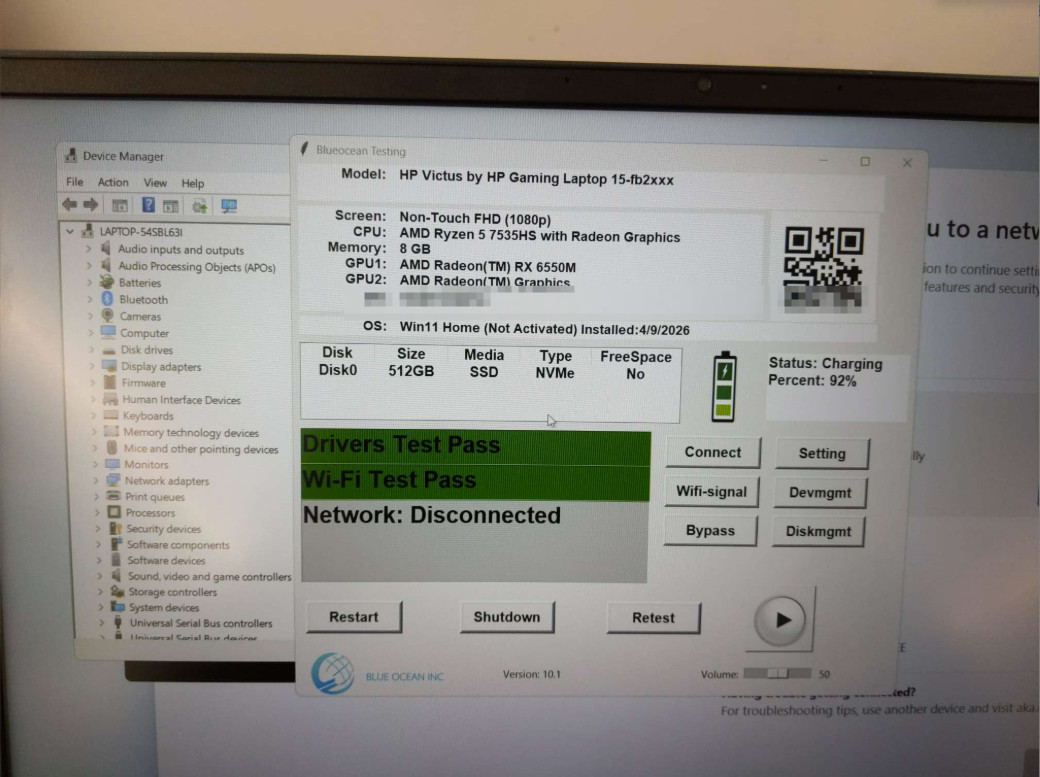The image size is (1040, 777).
Task: Open the Help menu in Device Manager
Action: (x=192, y=183)
